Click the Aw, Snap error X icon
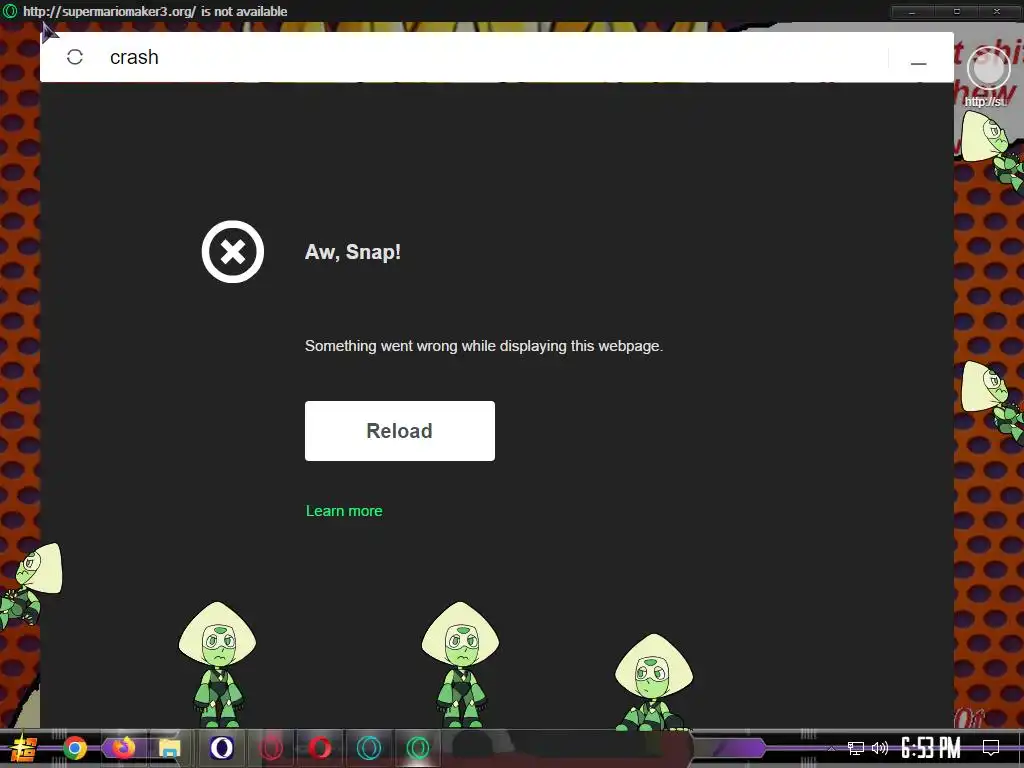 tap(232, 251)
